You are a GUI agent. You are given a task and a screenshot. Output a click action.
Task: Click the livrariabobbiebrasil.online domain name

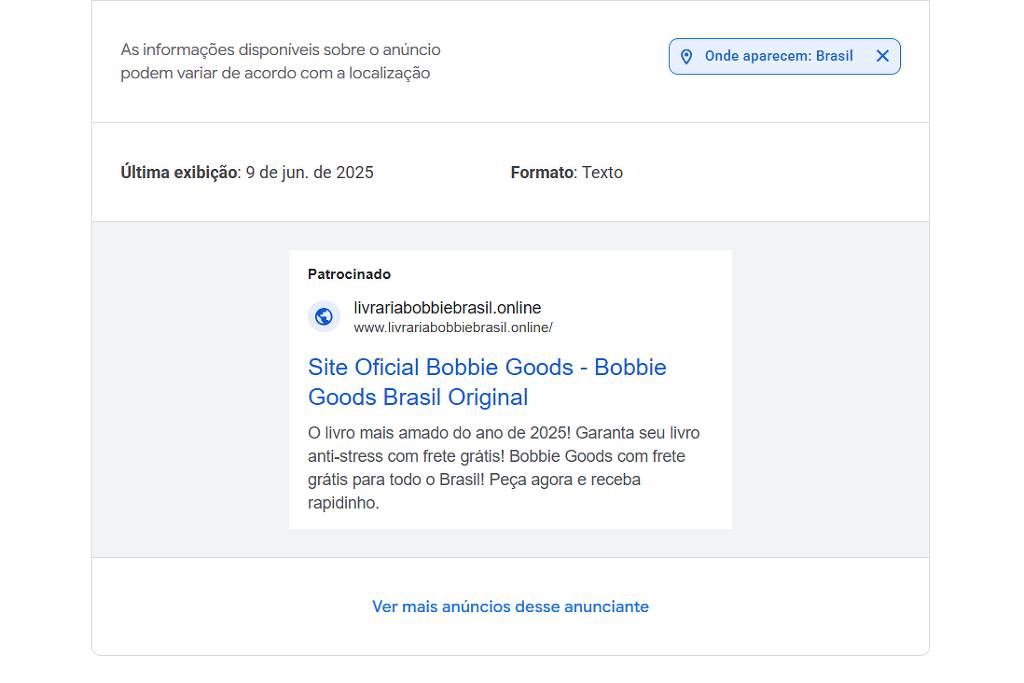click(447, 308)
